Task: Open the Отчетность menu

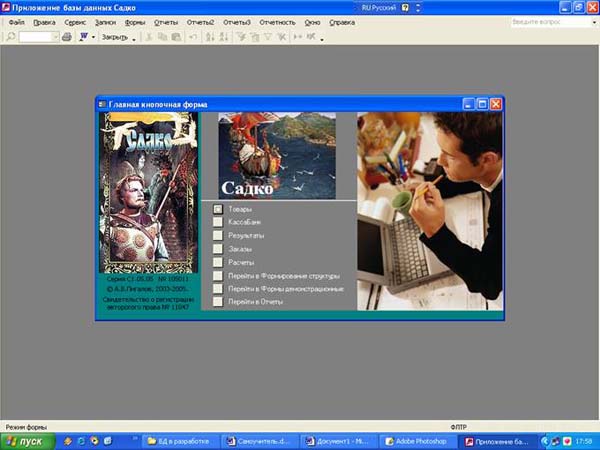Action: [277, 22]
